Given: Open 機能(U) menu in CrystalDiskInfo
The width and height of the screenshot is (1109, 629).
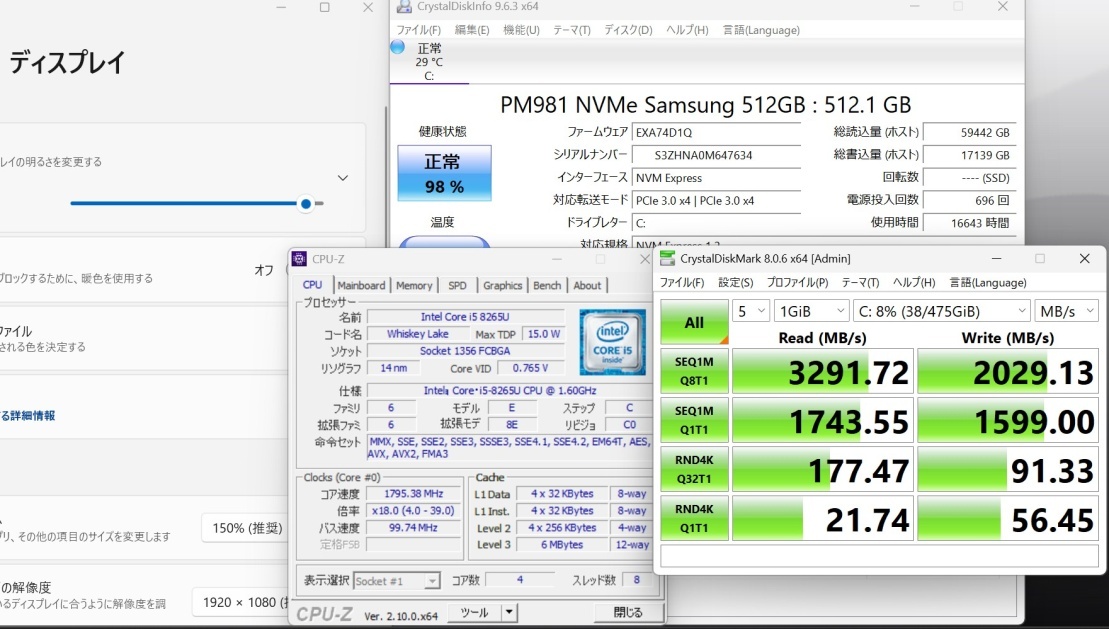Looking at the screenshot, I should [521, 30].
